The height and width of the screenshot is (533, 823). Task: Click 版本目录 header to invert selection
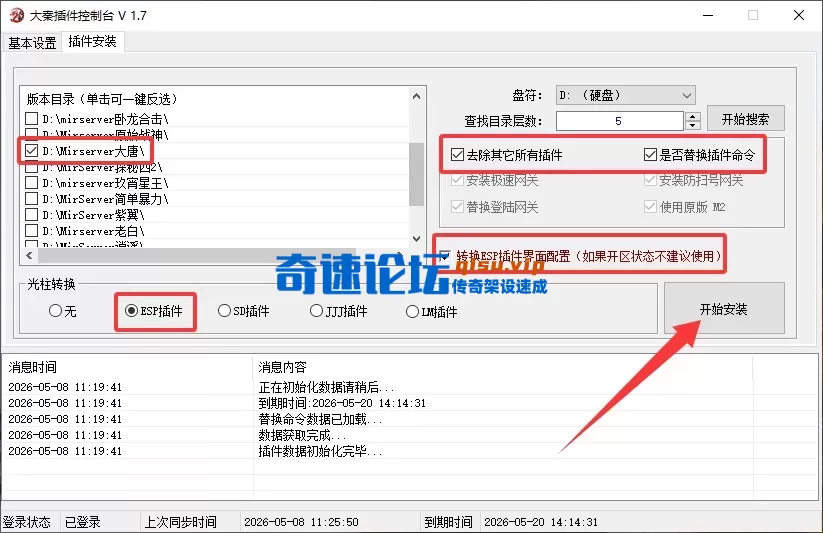click(x=102, y=99)
